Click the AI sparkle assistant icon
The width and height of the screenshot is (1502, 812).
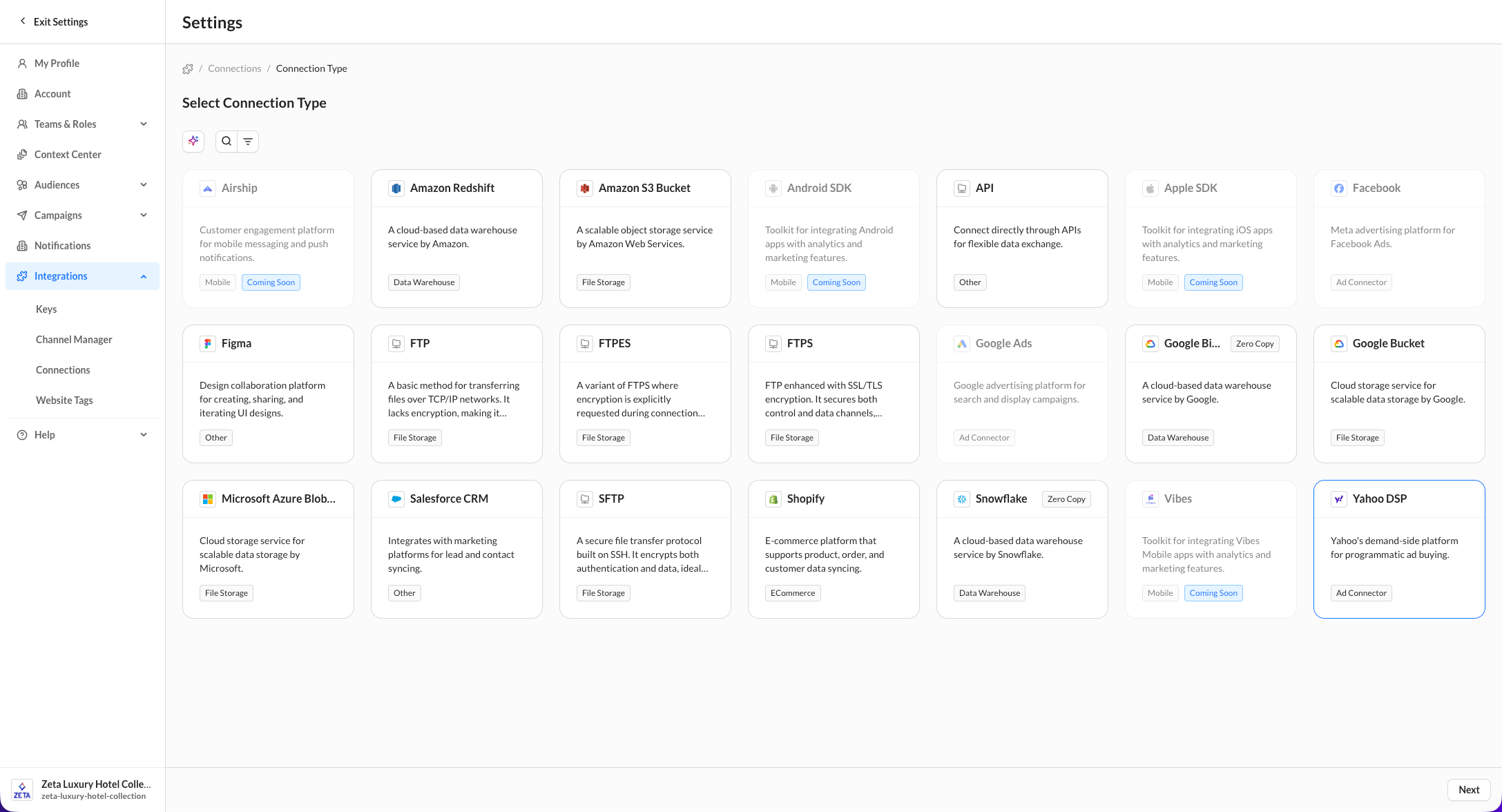point(193,141)
